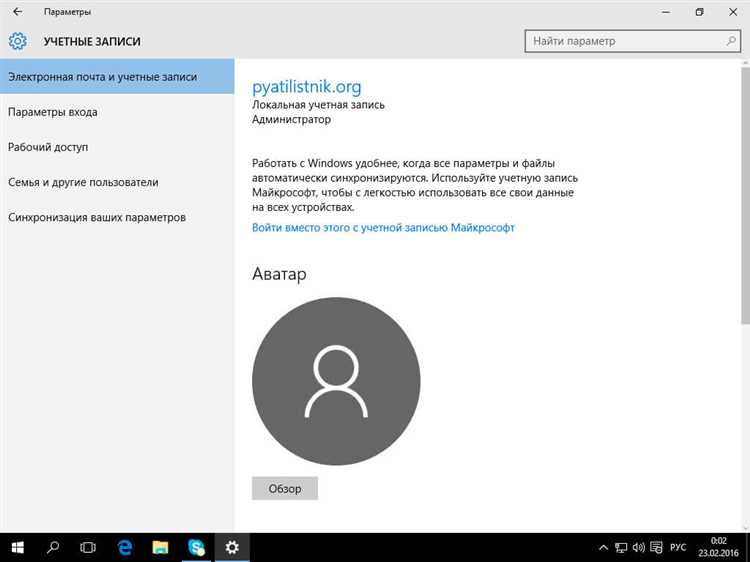750x562 pixels.
Task: Click the magnifier icon in the search box
Action: point(731,41)
